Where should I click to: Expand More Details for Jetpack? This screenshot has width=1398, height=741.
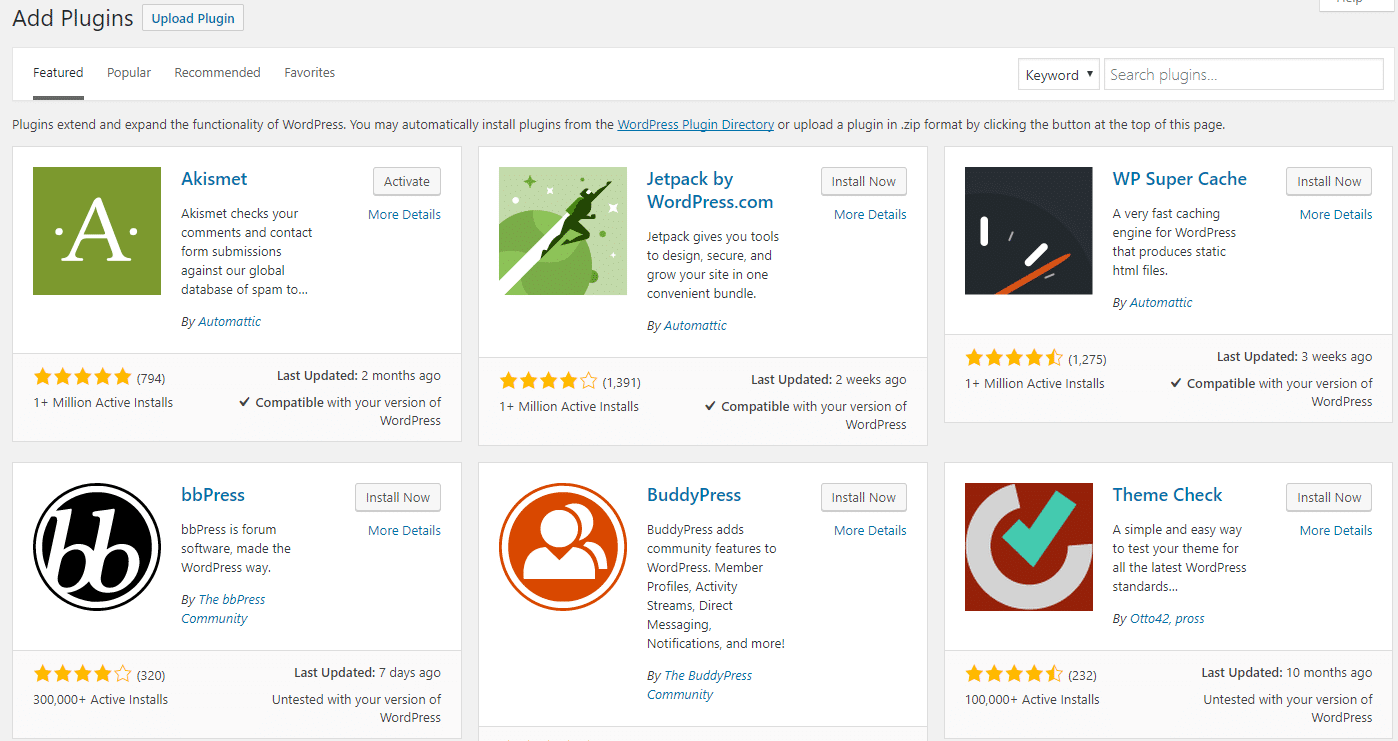tap(869, 214)
